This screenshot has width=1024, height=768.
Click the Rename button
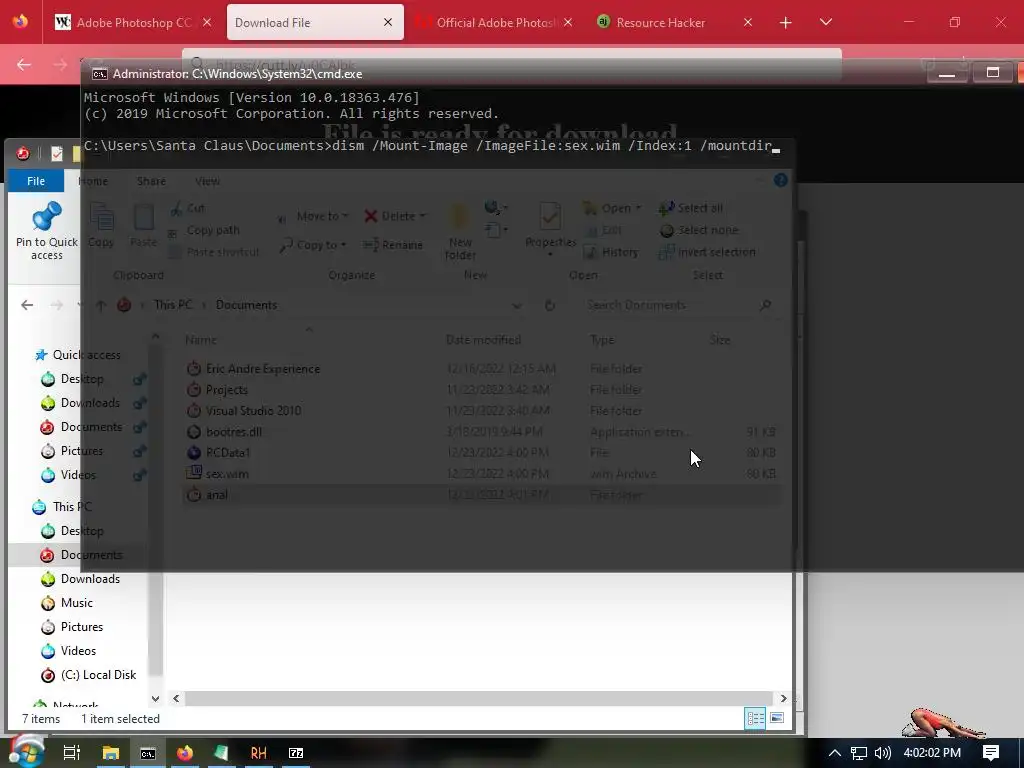393,245
